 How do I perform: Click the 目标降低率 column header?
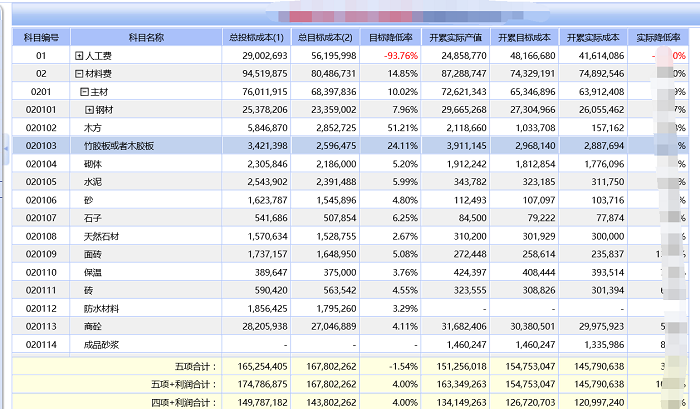[x=391, y=38]
